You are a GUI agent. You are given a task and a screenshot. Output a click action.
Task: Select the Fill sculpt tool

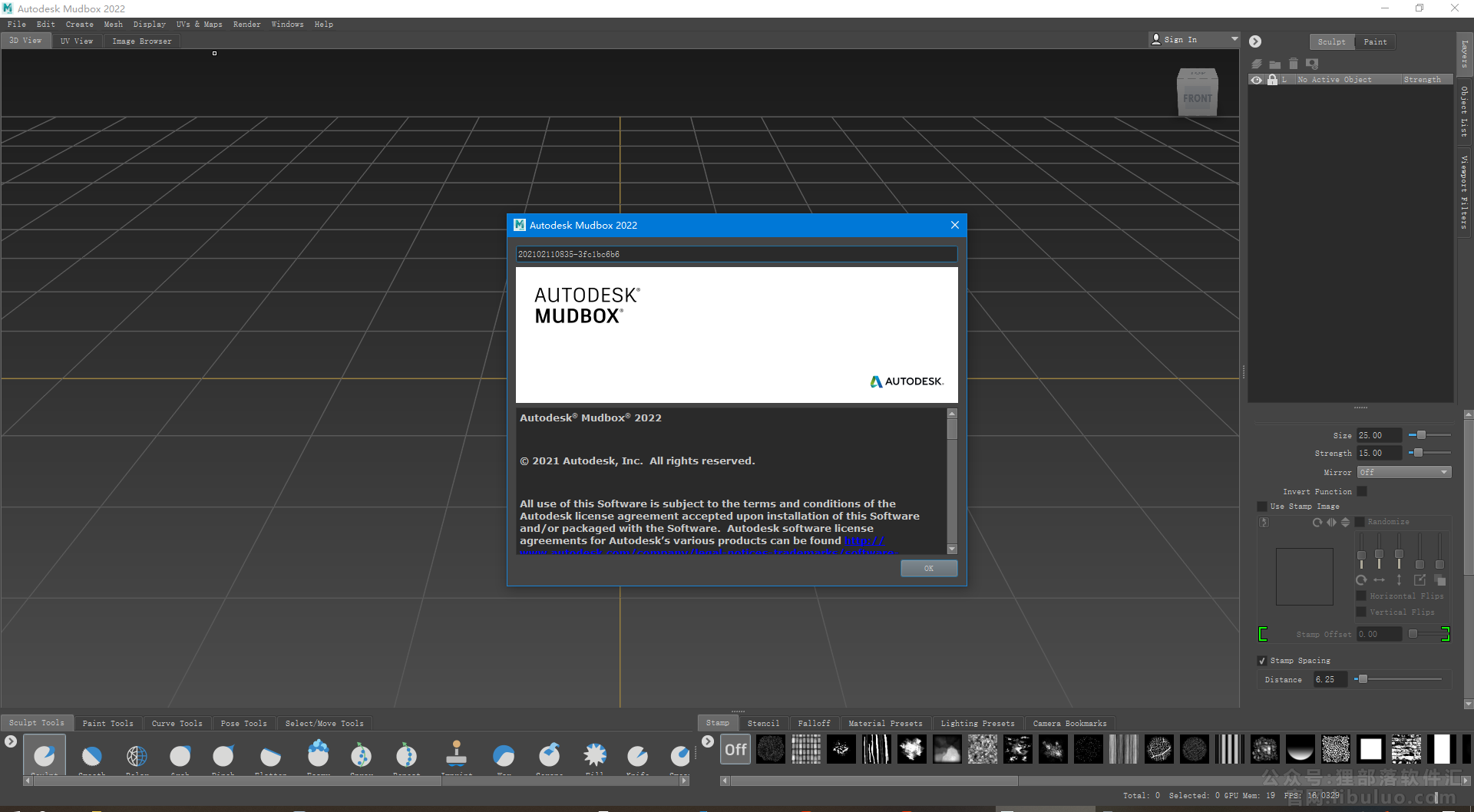(x=594, y=756)
